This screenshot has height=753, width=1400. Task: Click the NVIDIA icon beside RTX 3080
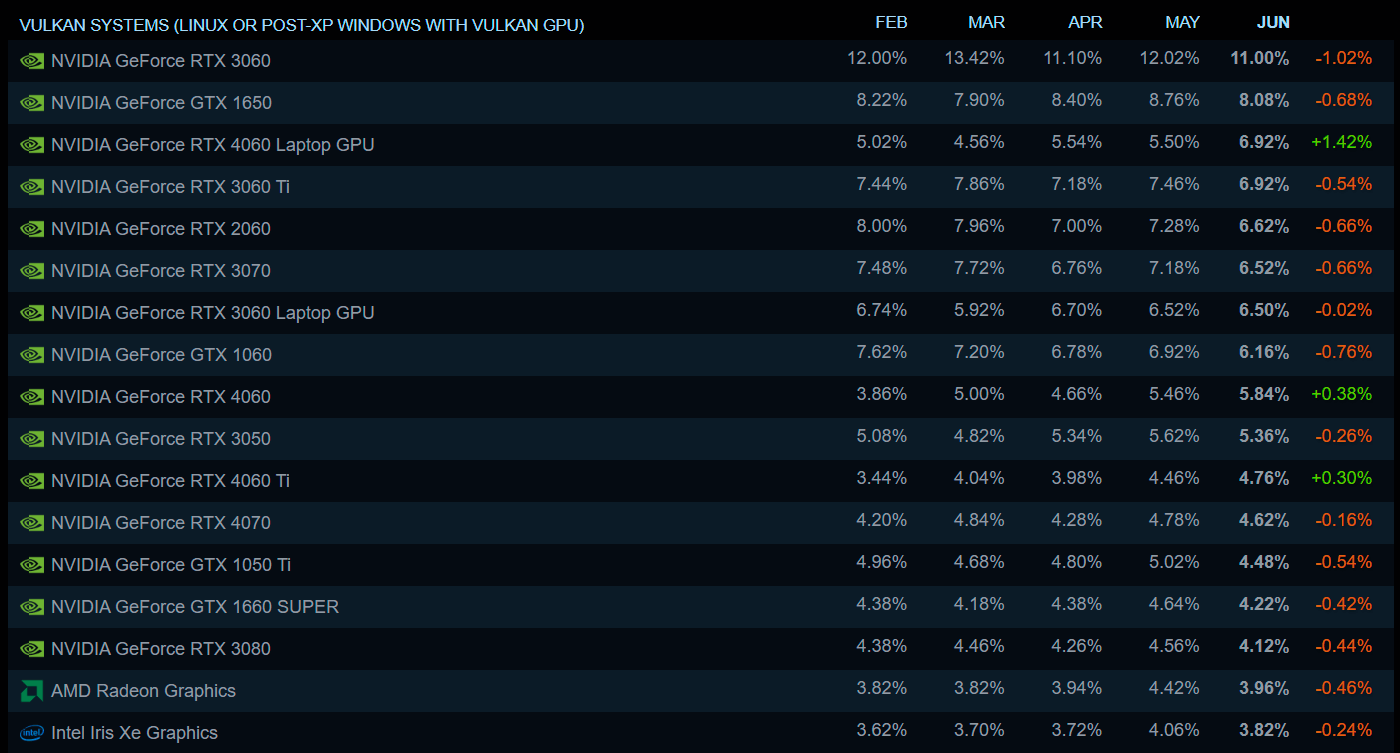tap(32, 649)
